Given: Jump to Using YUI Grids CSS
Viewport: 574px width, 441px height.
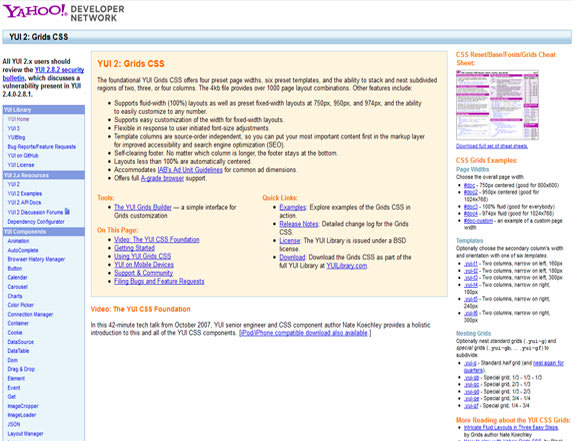Looking at the screenshot, I should pos(142,256).
